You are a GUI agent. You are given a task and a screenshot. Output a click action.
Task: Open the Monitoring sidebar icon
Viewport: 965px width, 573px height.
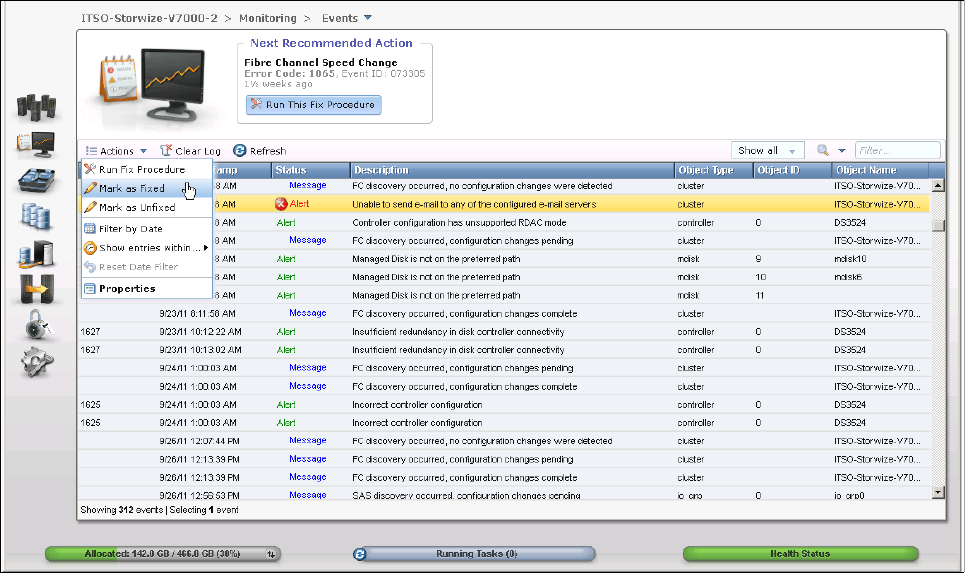point(36,143)
